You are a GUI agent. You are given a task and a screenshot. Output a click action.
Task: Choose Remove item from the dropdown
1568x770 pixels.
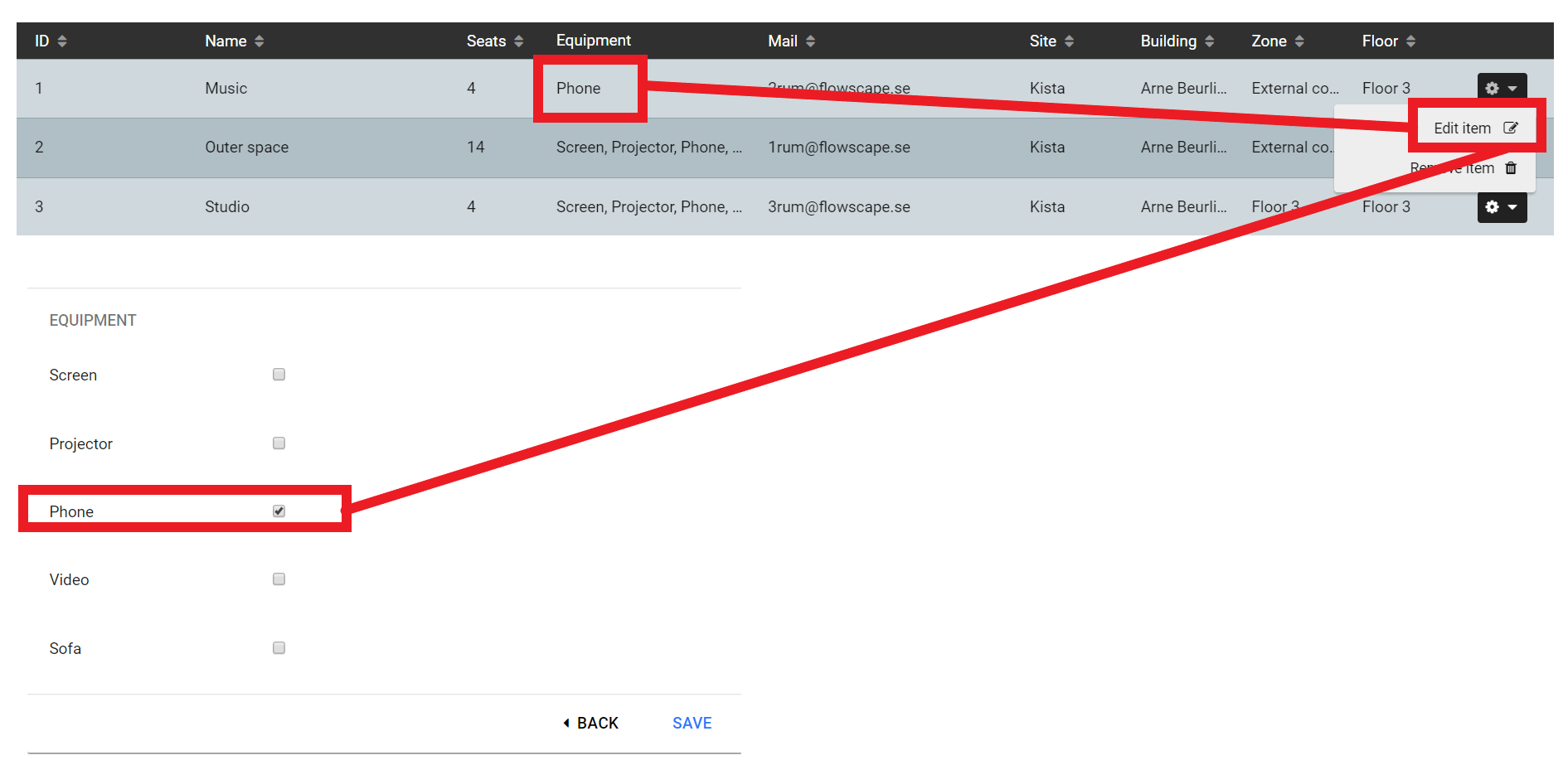tap(1464, 168)
